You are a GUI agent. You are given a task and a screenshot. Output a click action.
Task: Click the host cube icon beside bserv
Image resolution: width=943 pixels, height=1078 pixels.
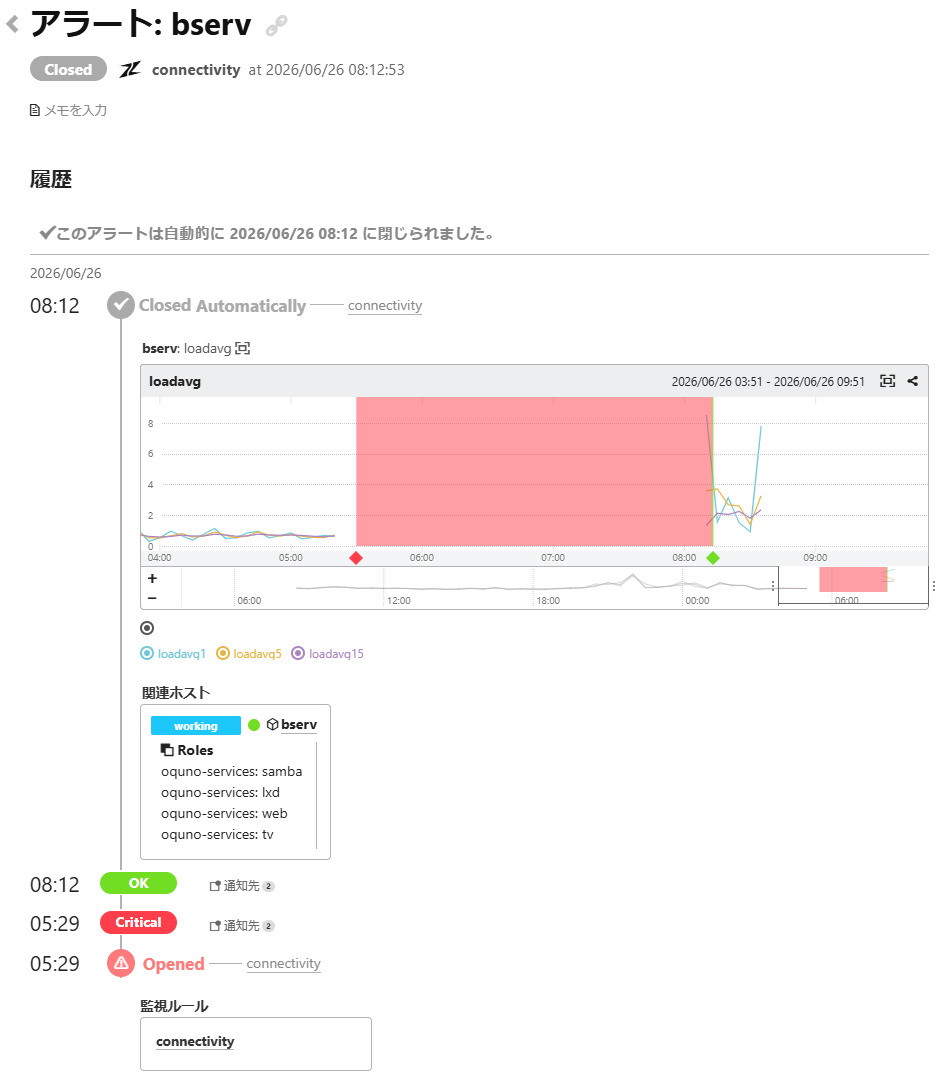(x=272, y=725)
